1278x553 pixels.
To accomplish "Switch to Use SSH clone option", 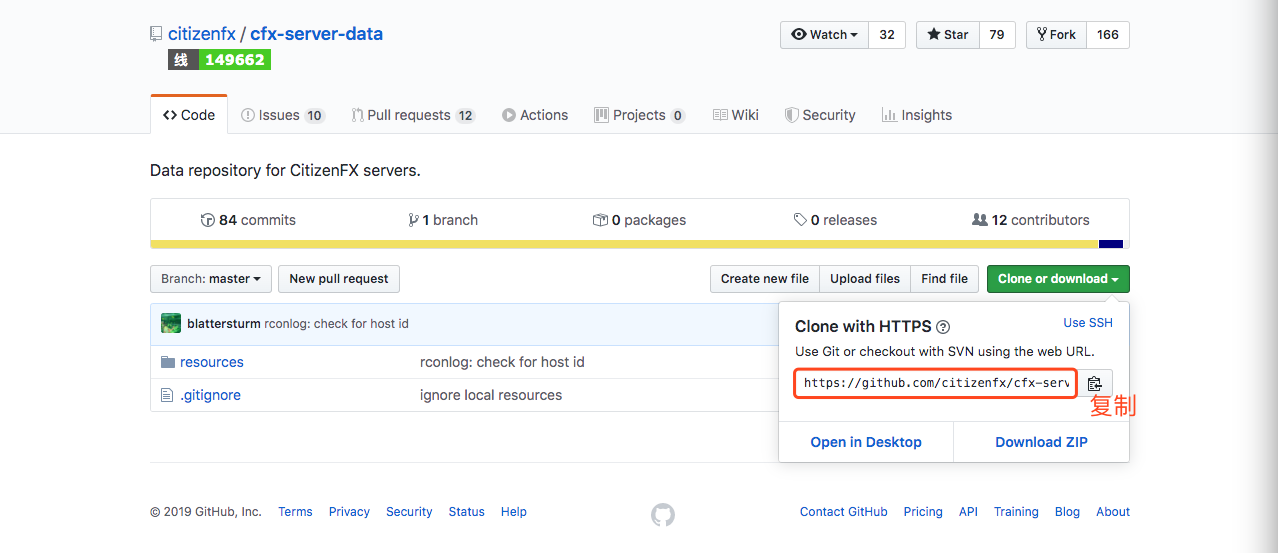I will tap(1087, 323).
